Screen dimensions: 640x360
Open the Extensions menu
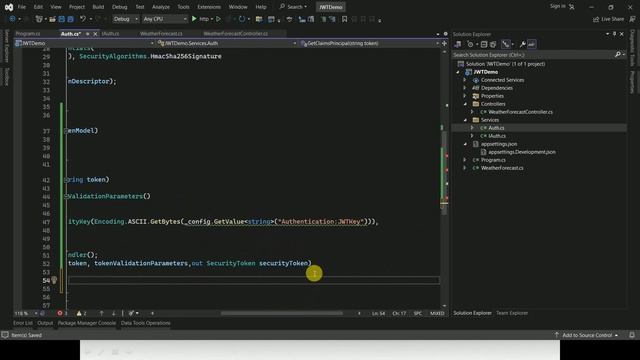209,7
